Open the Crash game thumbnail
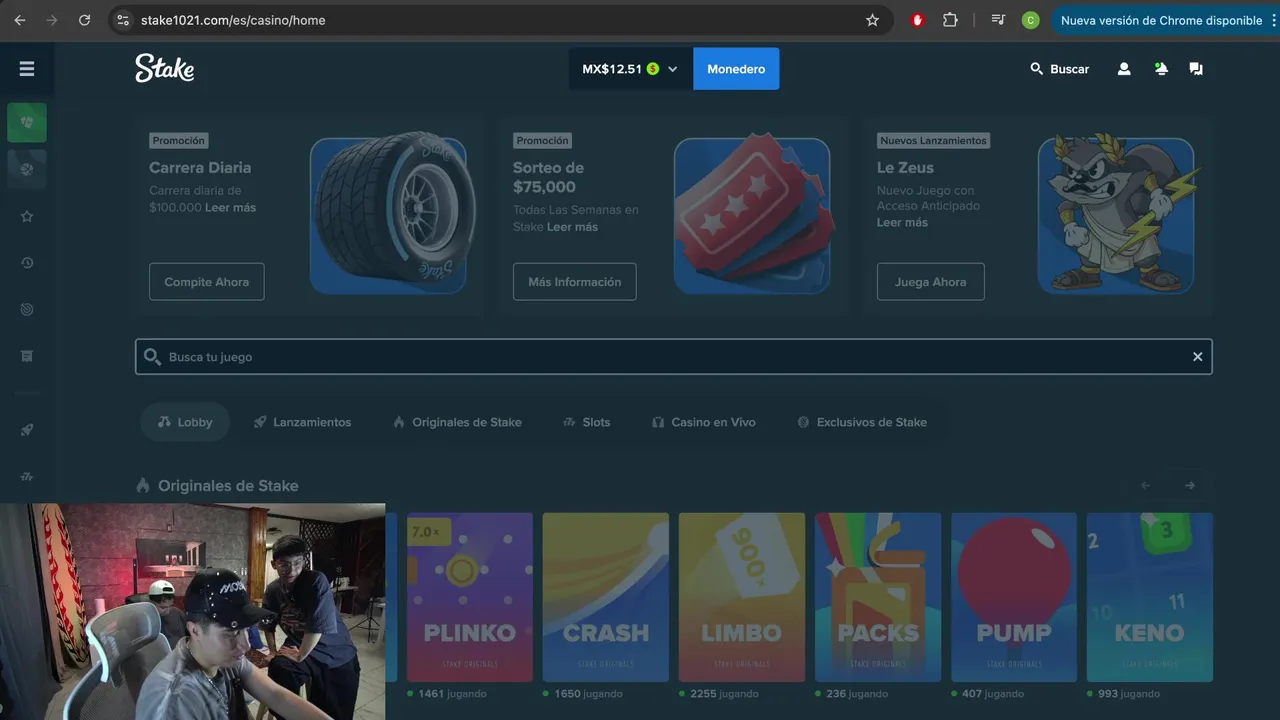Viewport: 1280px width, 720px height. [606, 597]
